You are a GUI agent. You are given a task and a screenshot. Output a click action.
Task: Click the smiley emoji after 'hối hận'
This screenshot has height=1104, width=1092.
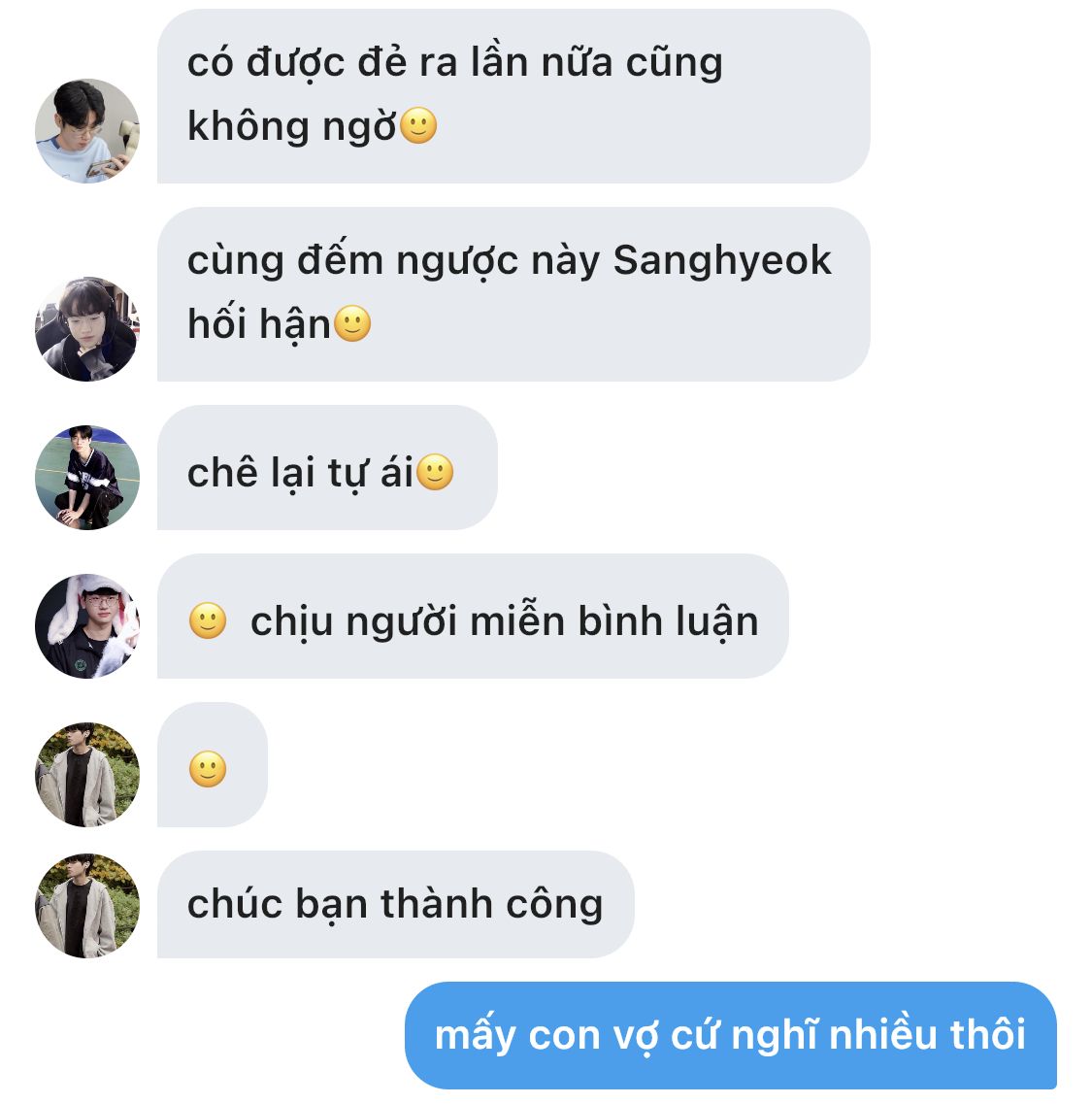[352, 324]
